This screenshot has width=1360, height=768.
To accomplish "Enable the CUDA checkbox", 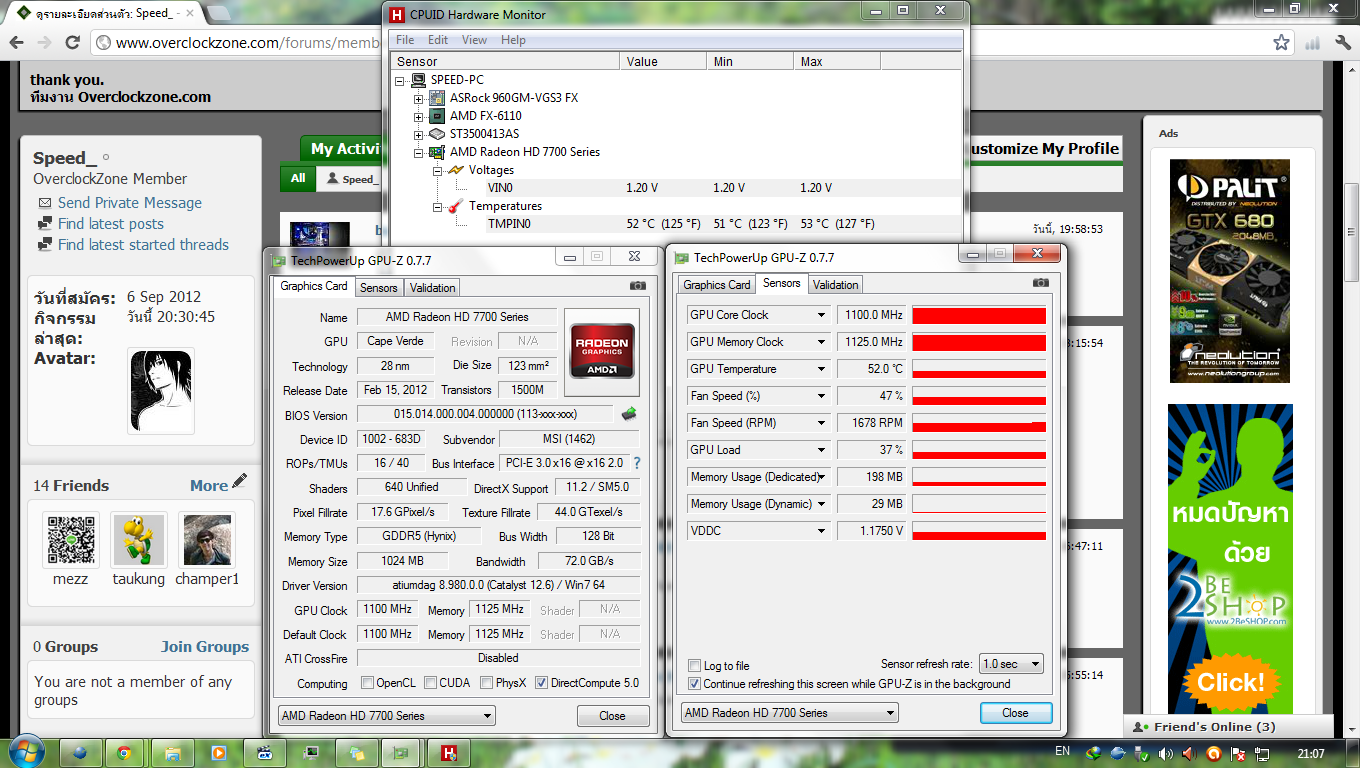I will click(x=431, y=684).
